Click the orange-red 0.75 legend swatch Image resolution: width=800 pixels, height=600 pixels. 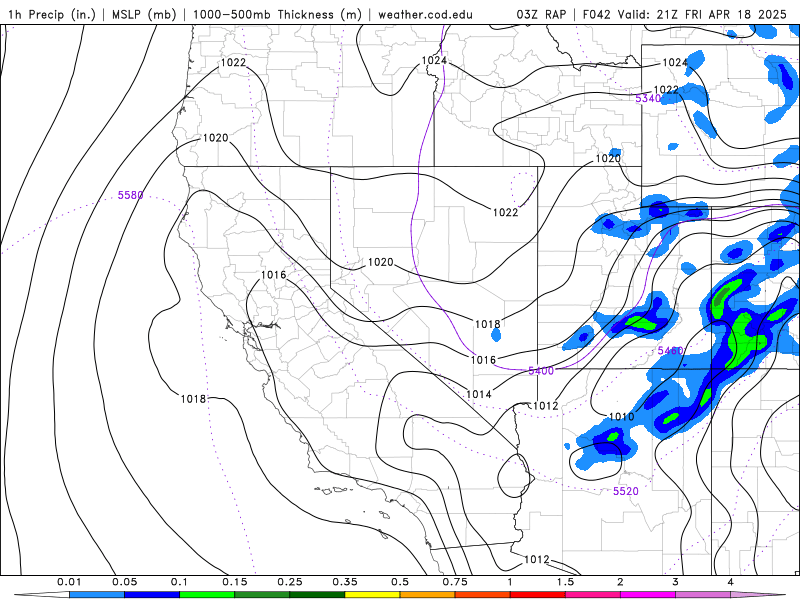coord(482,595)
